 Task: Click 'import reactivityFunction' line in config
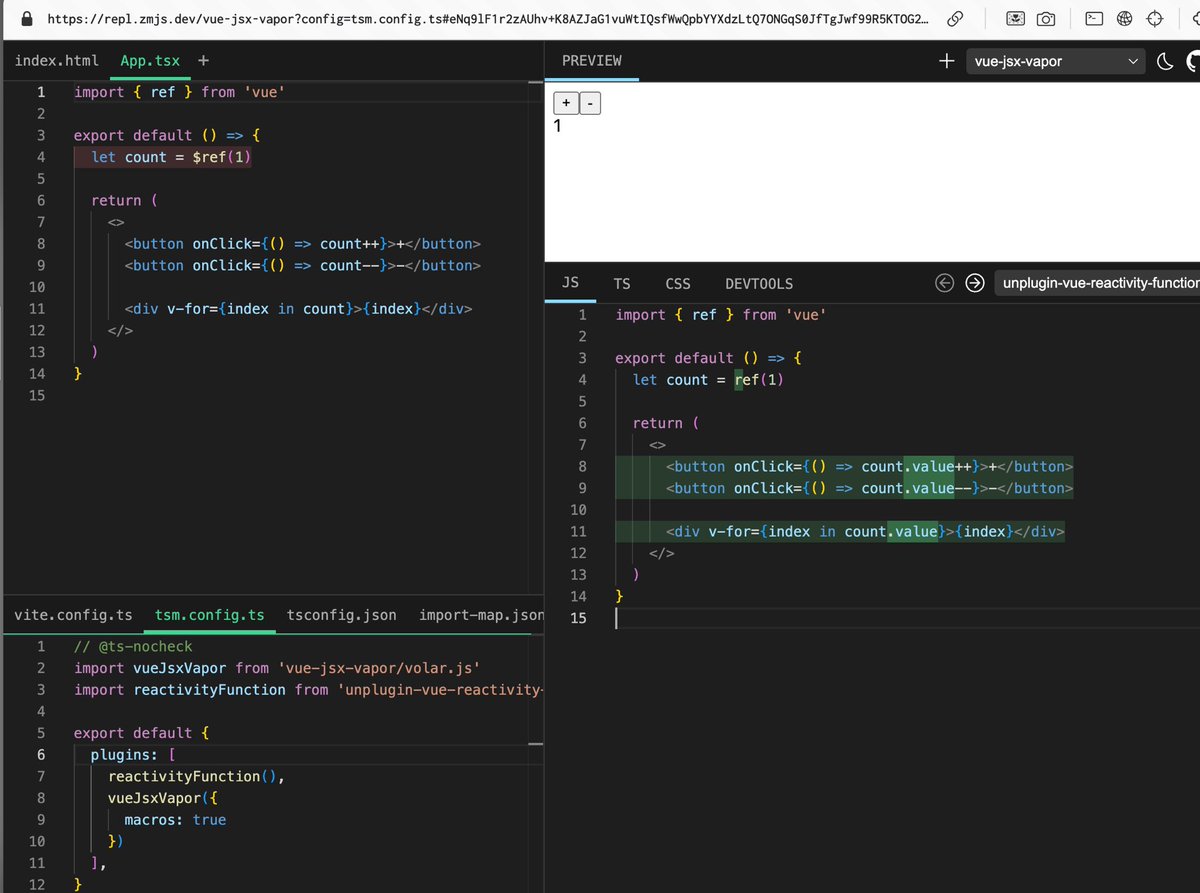point(309,690)
